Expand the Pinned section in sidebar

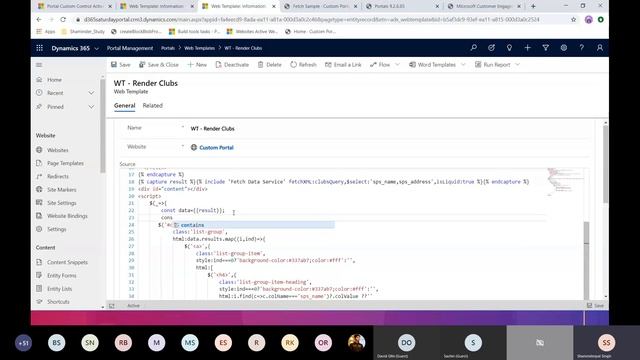pyautogui.click(x=91, y=107)
